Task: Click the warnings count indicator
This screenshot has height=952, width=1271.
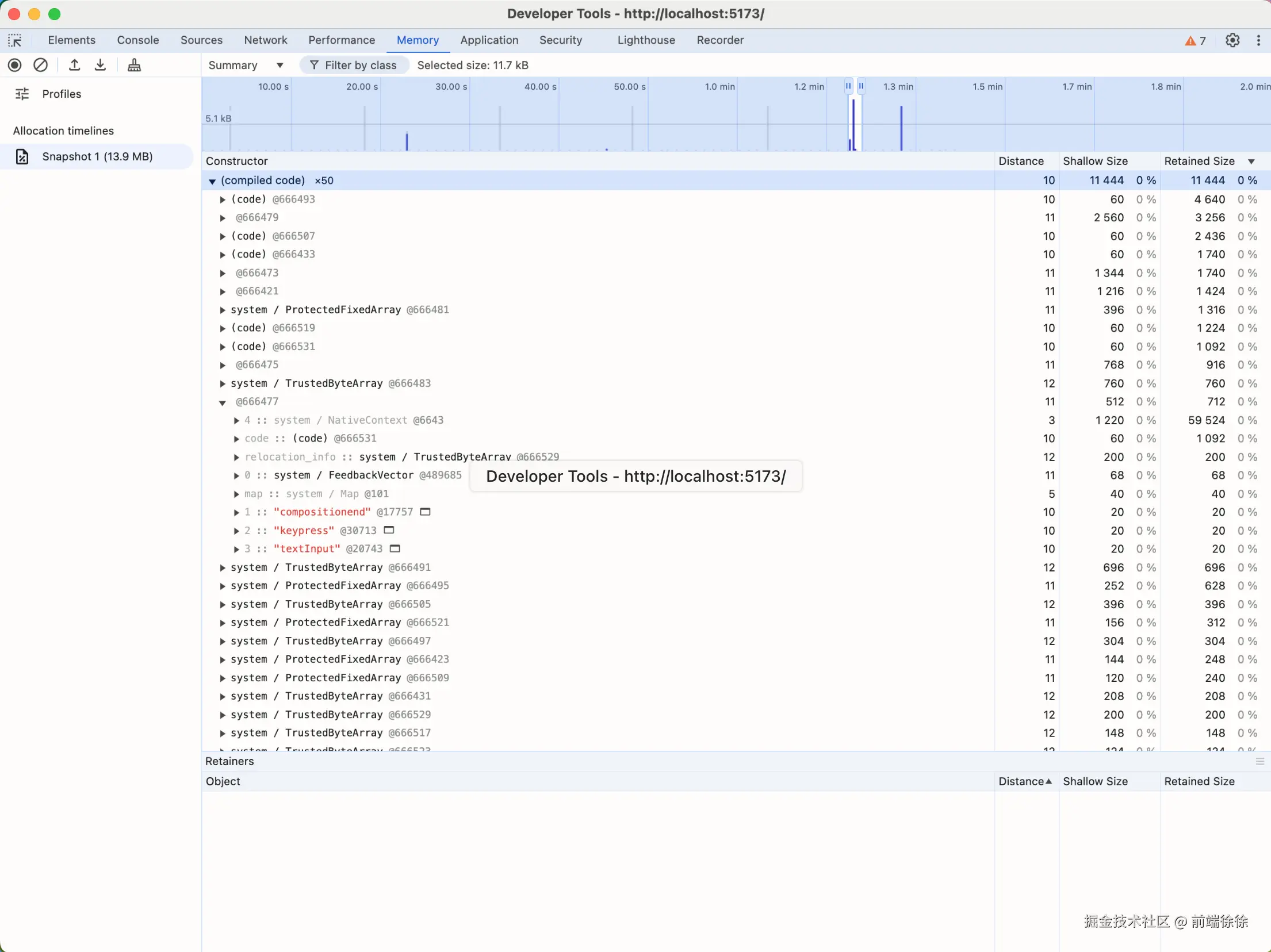Action: point(1195,40)
